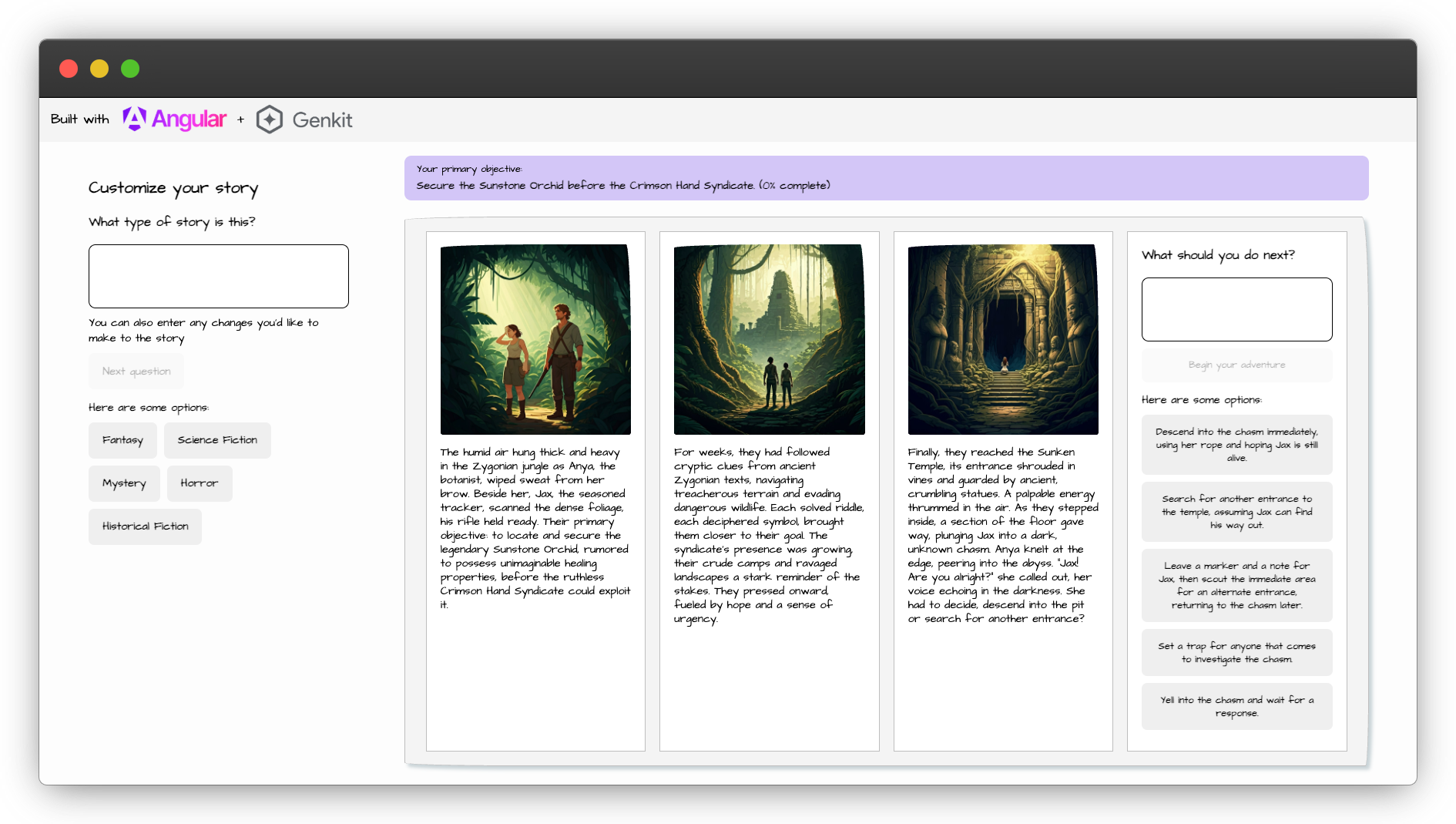
Task: Click the 'What should you do next' input
Action: tap(1236, 309)
